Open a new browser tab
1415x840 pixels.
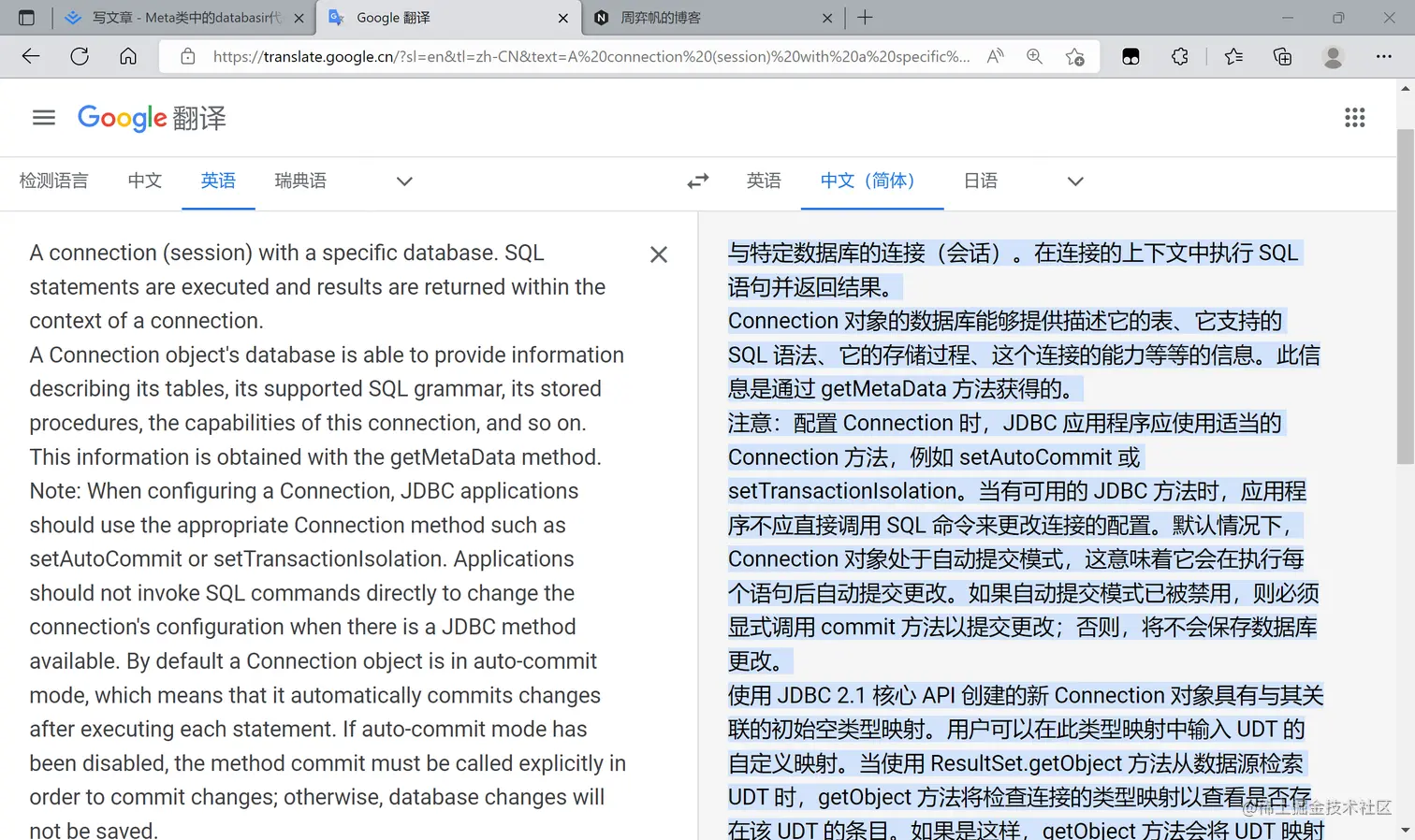coord(865,18)
